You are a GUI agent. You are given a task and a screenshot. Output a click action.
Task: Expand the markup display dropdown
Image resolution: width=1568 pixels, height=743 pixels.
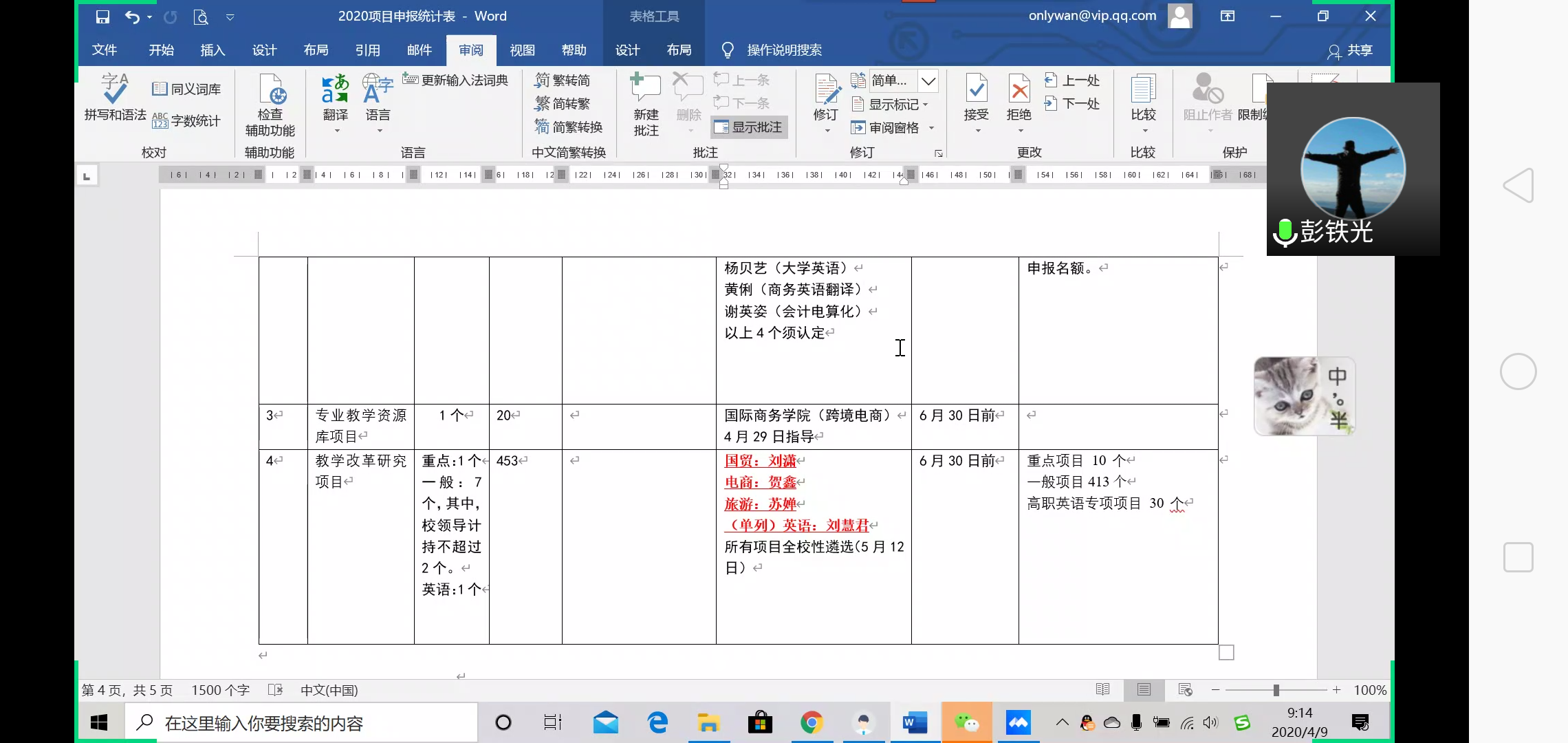[x=928, y=81]
